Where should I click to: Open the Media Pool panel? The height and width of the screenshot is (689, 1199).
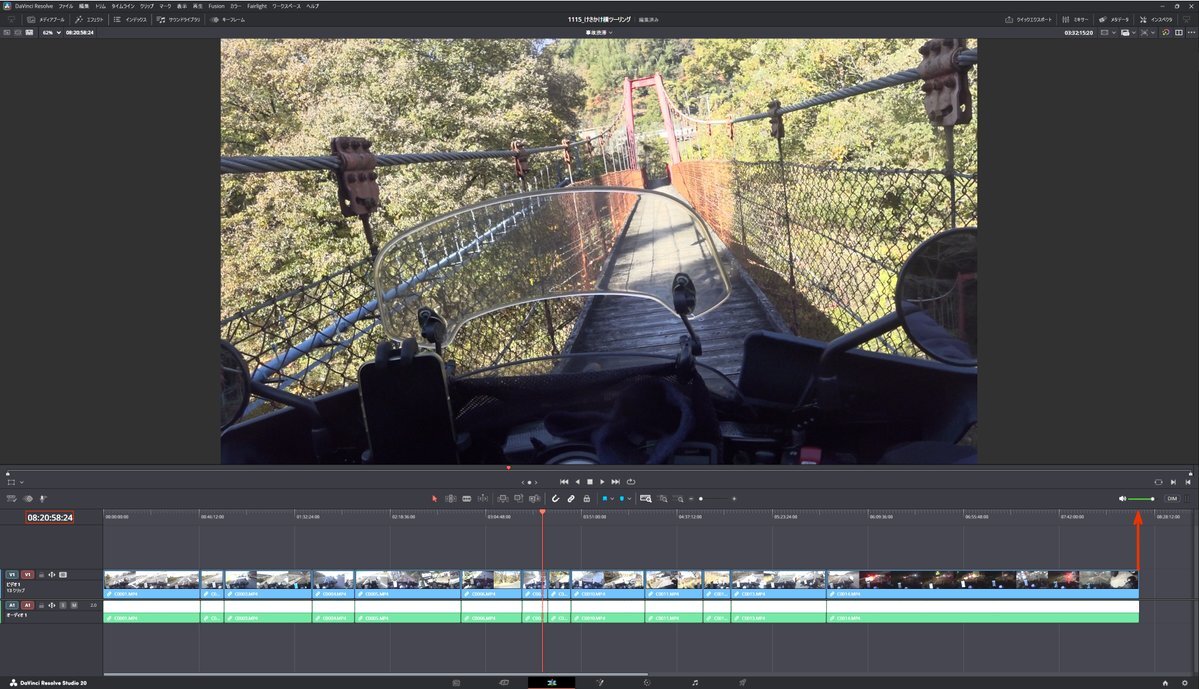click(x=46, y=19)
